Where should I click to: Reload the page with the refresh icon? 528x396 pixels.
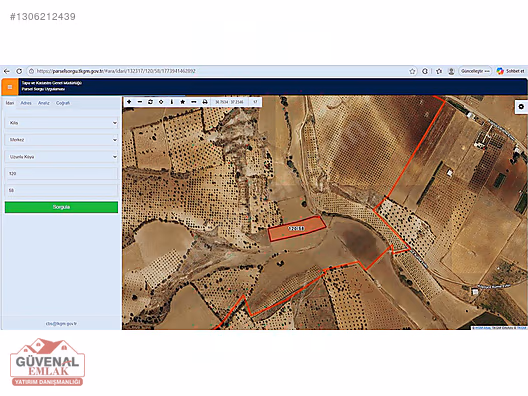19,71
